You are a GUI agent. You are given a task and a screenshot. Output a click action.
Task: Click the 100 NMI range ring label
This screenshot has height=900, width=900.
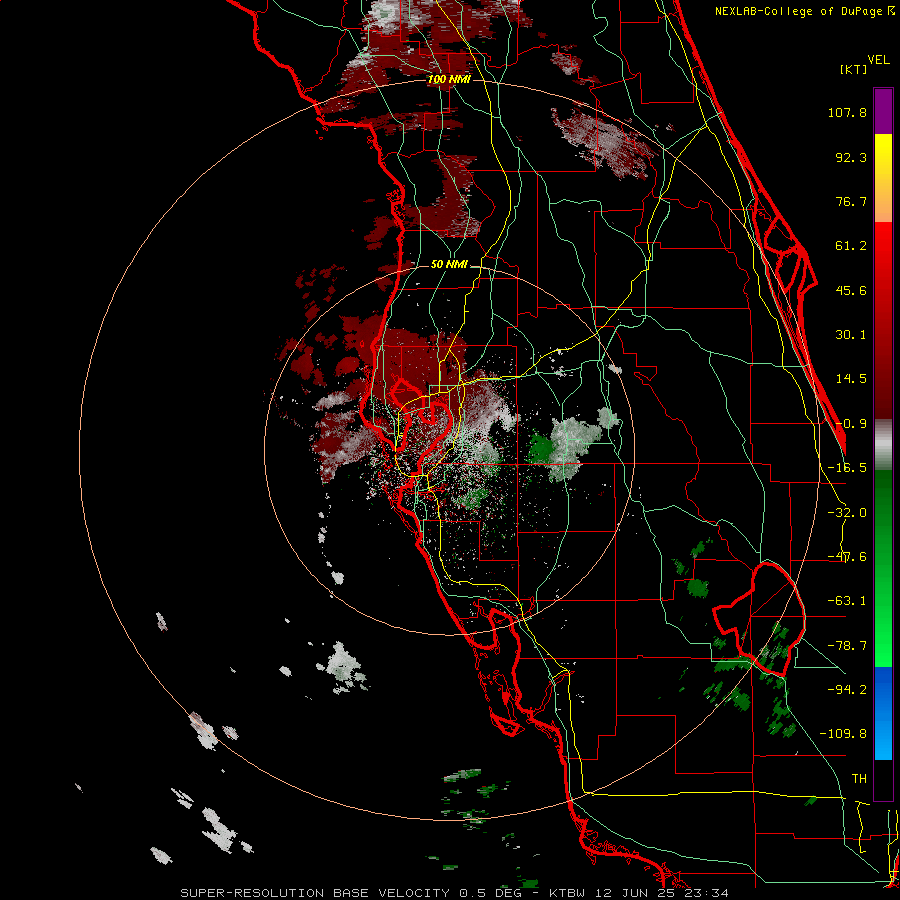(x=449, y=79)
